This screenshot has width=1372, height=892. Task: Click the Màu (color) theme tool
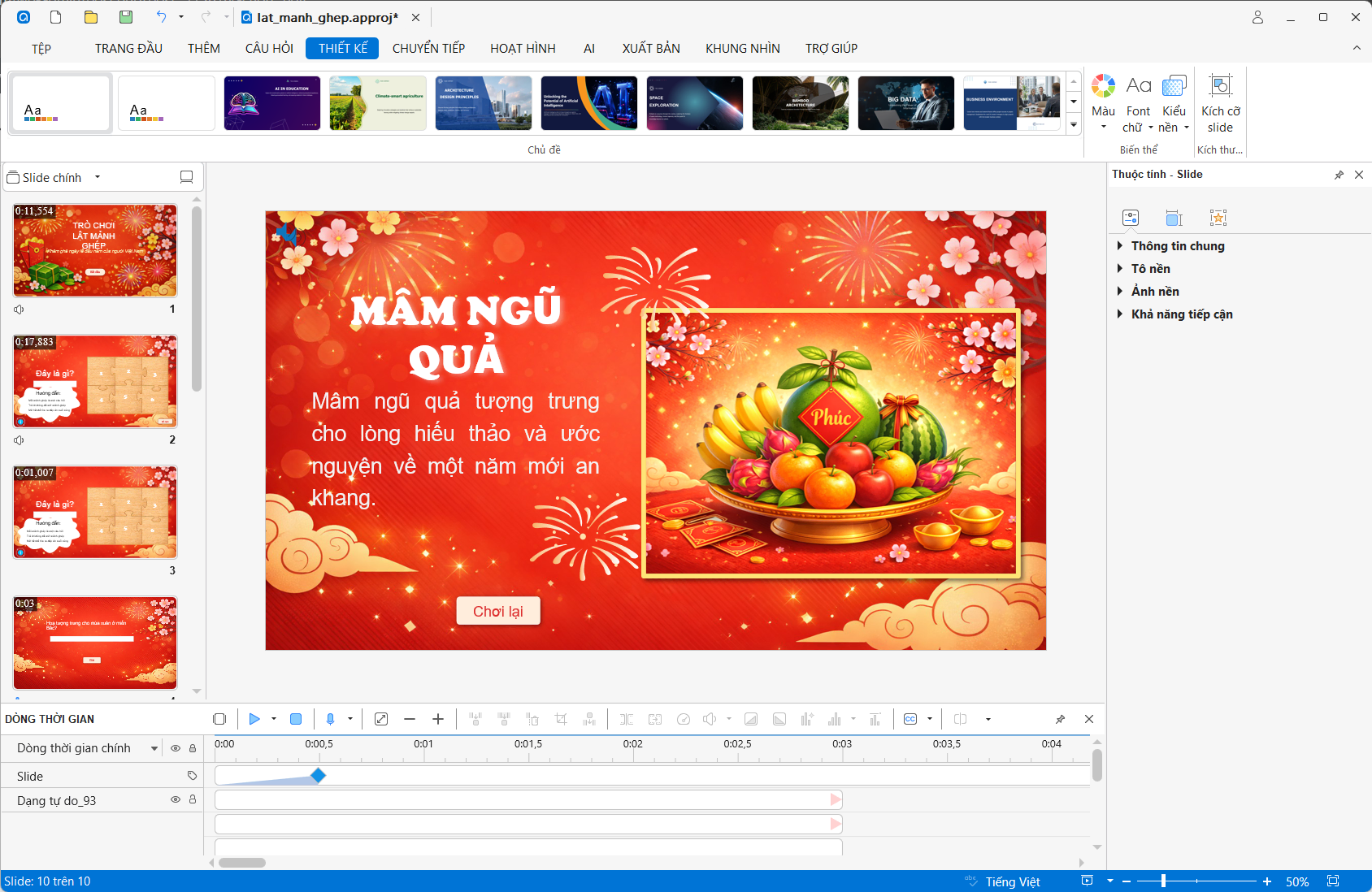point(1103,99)
